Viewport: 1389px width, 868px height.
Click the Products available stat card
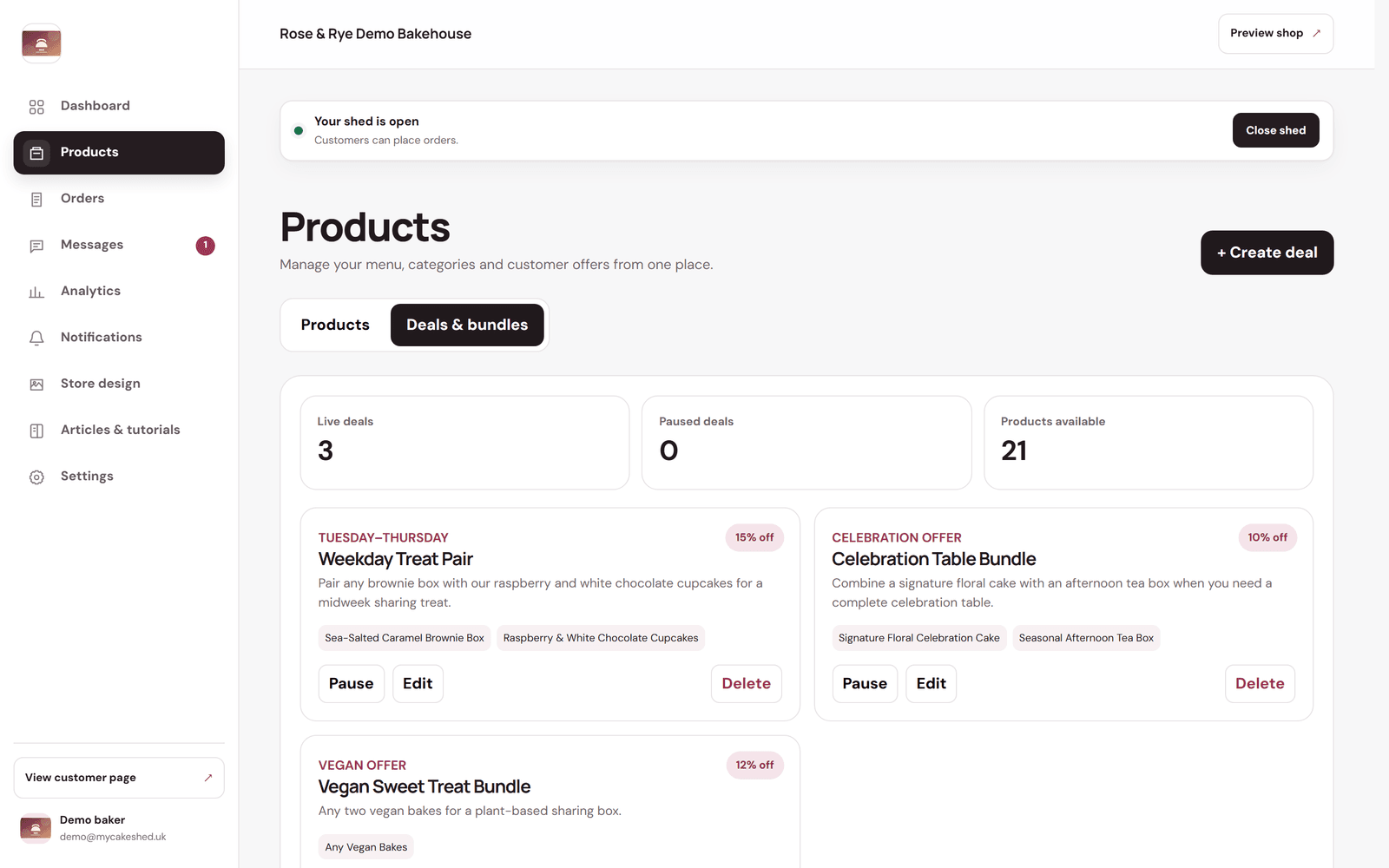[x=1149, y=443]
